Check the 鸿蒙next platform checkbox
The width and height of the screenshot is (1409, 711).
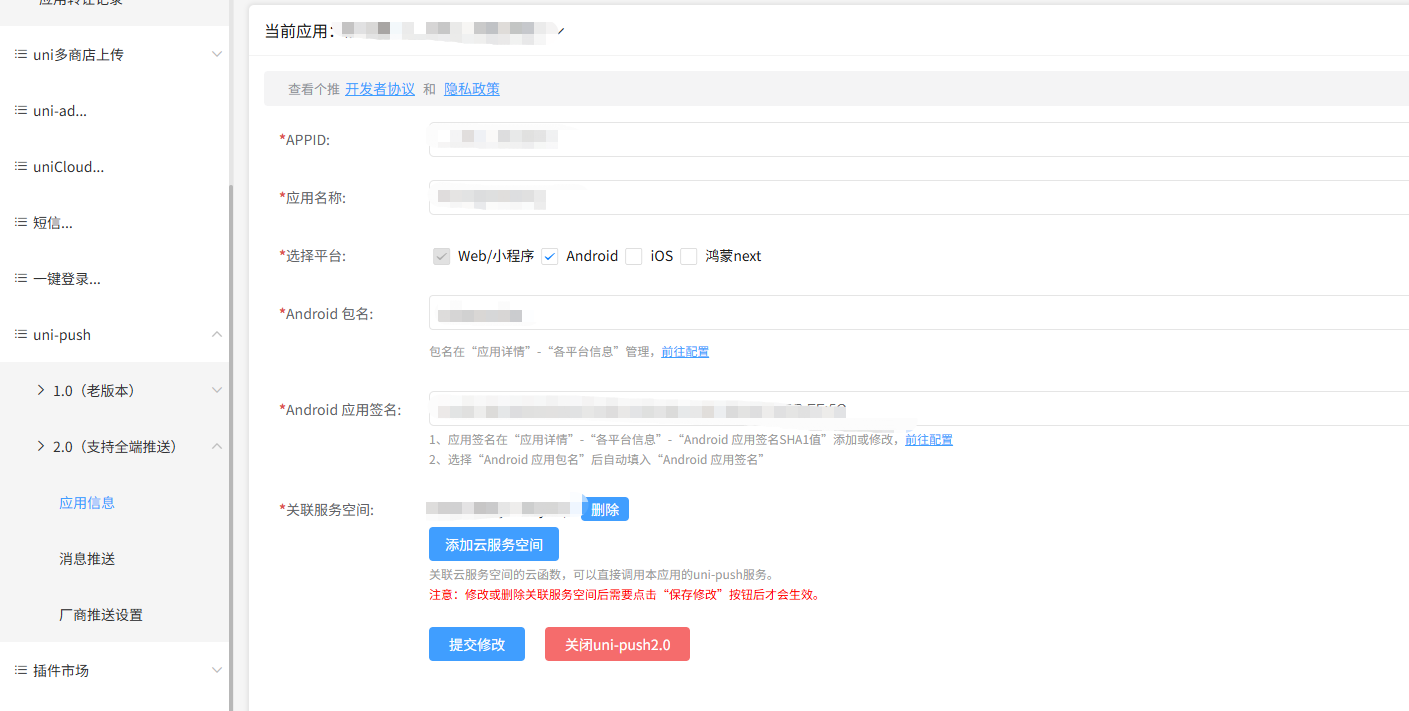[688, 257]
